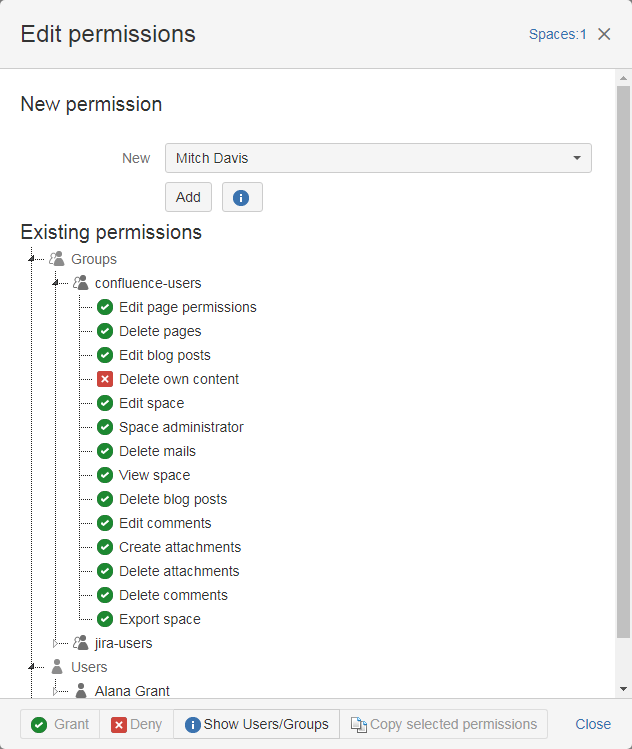Click the green check beside Edit page permissions
Screen dimensions: 632x749
pyautogui.click(x=105, y=307)
